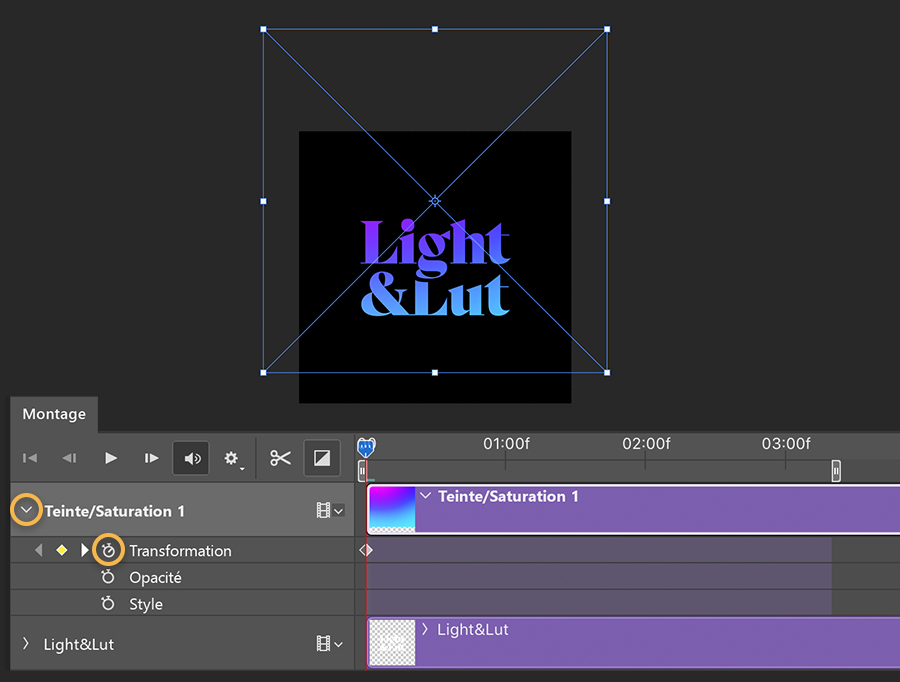Toggle the yellow Transformation keyframe diamond
The height and width of the screenshot is (682, 900).
click(61, 551)
